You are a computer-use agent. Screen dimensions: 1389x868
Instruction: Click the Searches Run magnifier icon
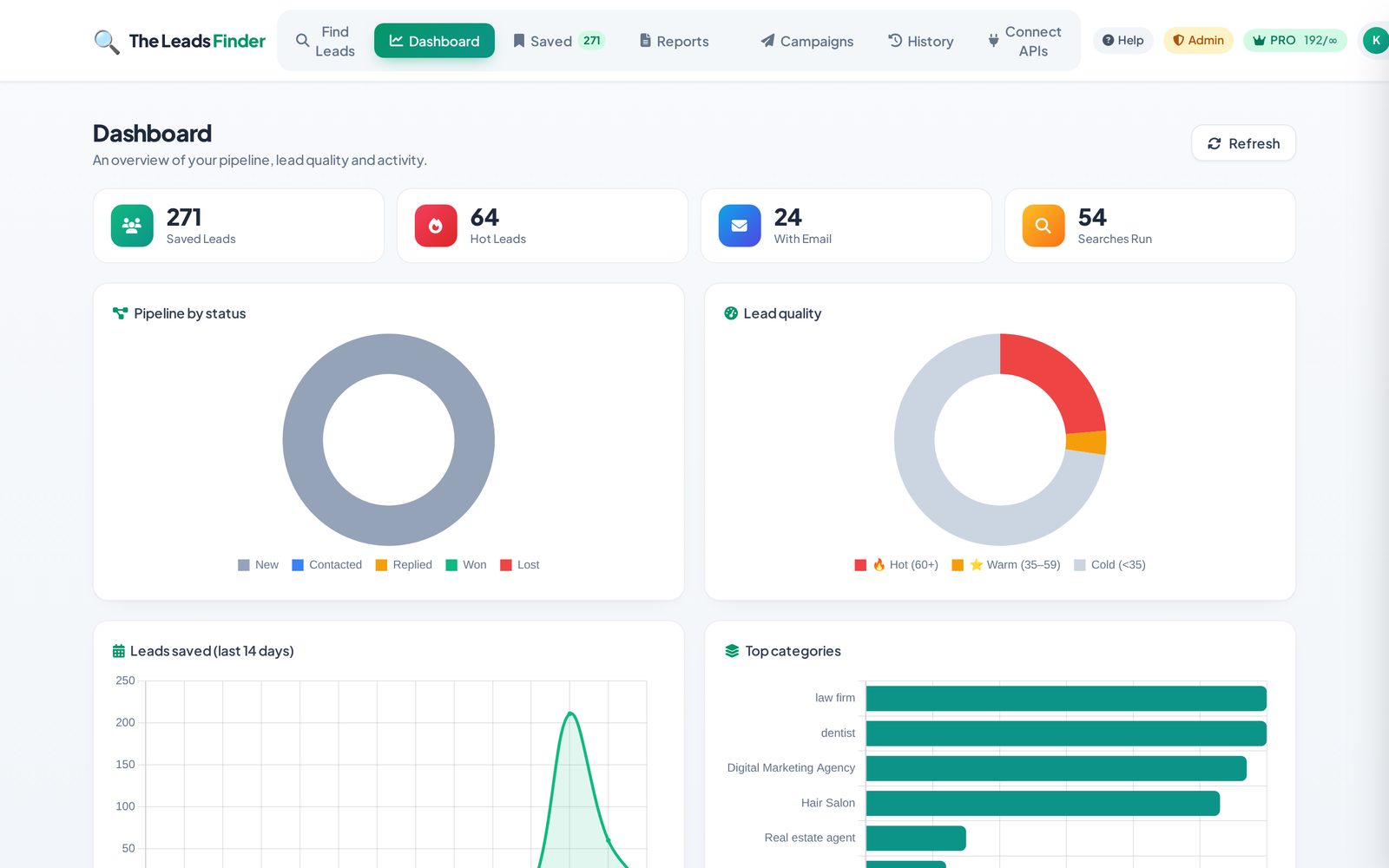point(1043,226)
